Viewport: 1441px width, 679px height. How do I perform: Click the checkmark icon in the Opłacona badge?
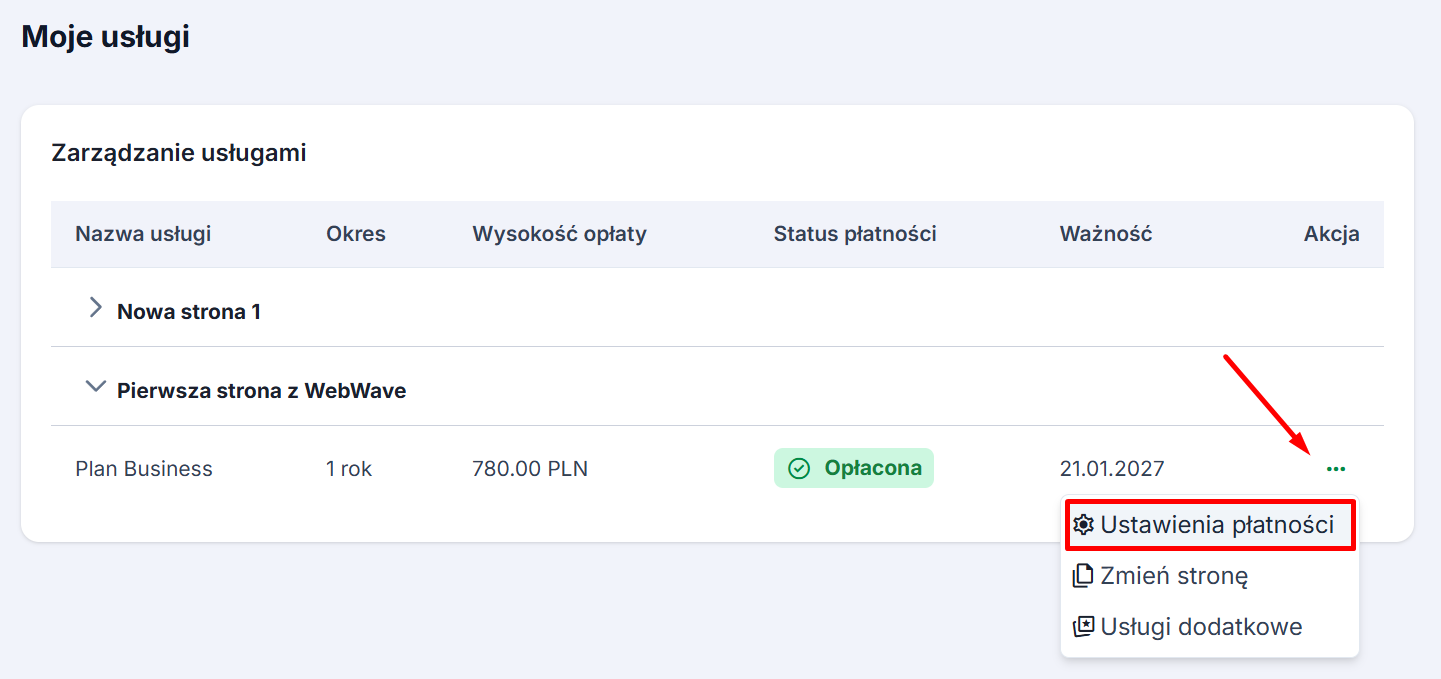click(x=799, y=468)
